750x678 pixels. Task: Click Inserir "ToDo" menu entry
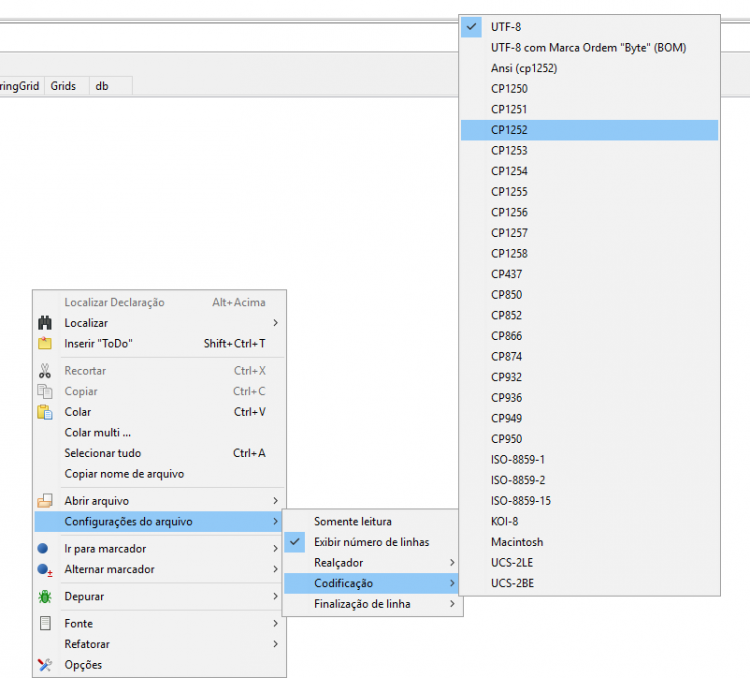click(159, 344)
